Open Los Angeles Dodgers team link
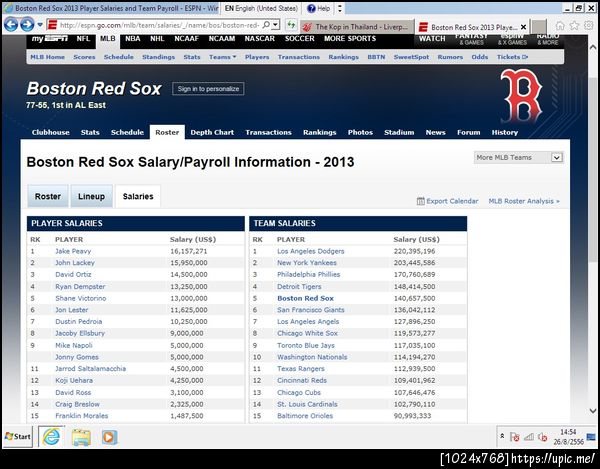Screen dimensions: 600x469 311,251
